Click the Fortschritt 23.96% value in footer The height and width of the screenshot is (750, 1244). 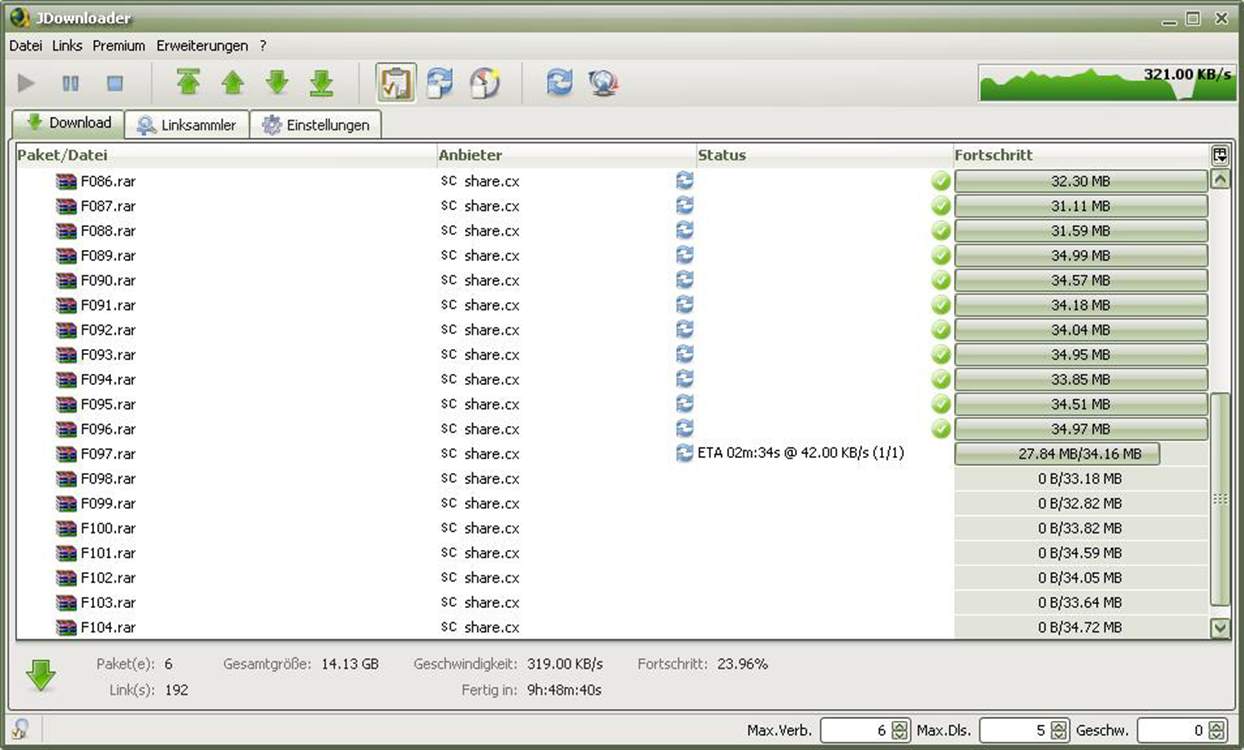[x=742, y=664]
